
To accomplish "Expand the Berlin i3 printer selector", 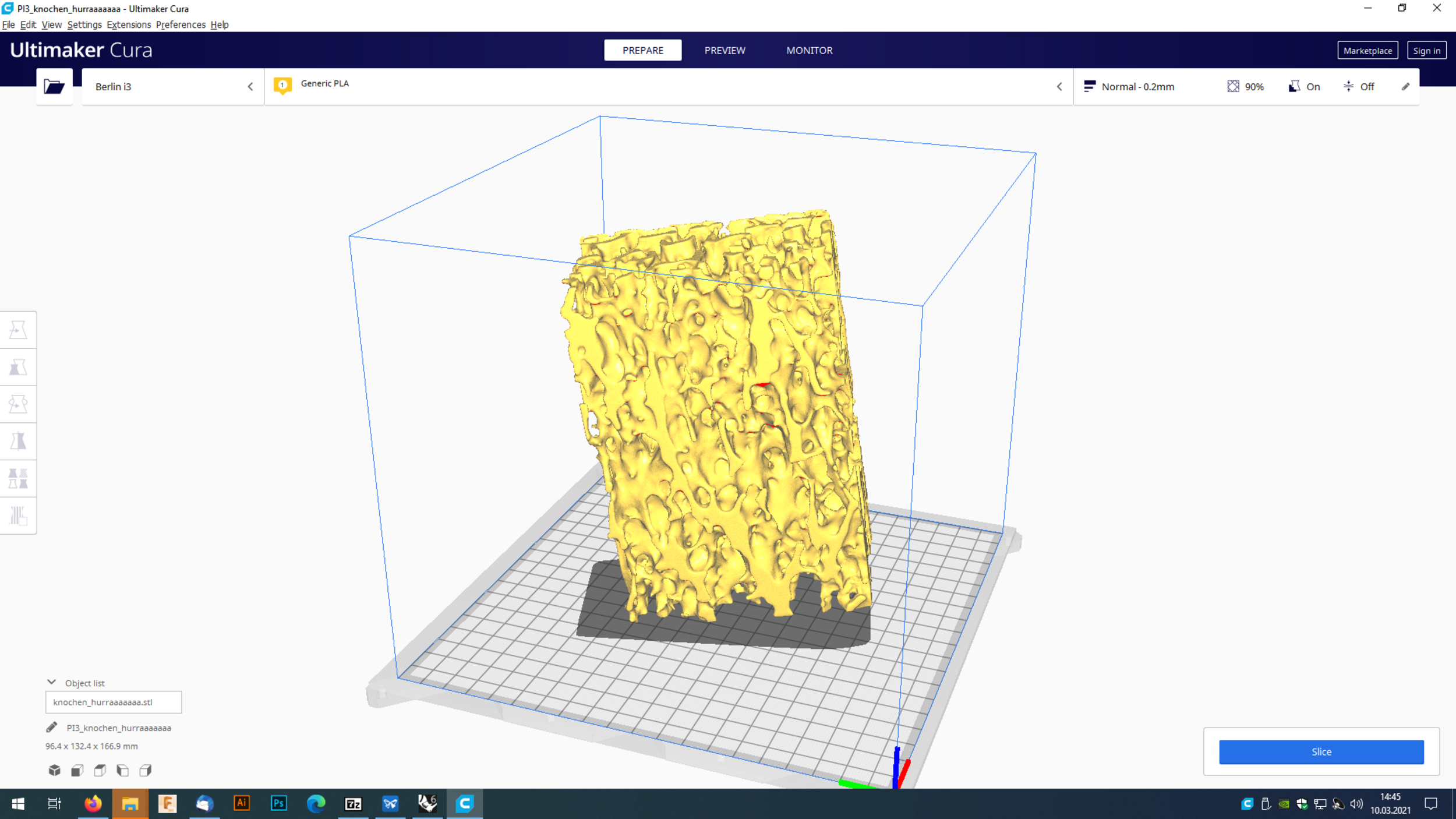I will [x=172, y=87].
